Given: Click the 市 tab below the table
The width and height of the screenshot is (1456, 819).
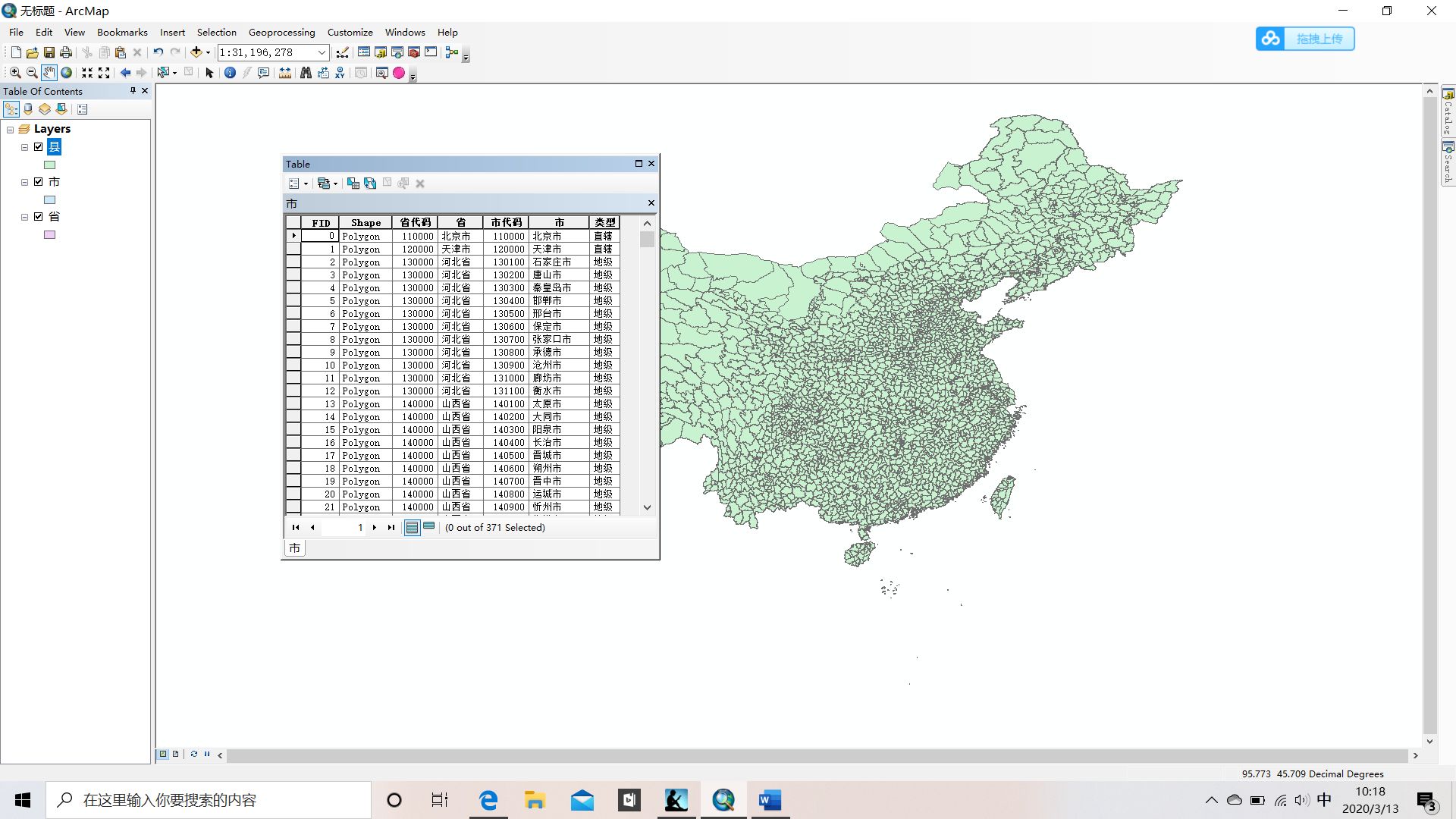Looking at the screenshot, I should click(x=294, y=548).
